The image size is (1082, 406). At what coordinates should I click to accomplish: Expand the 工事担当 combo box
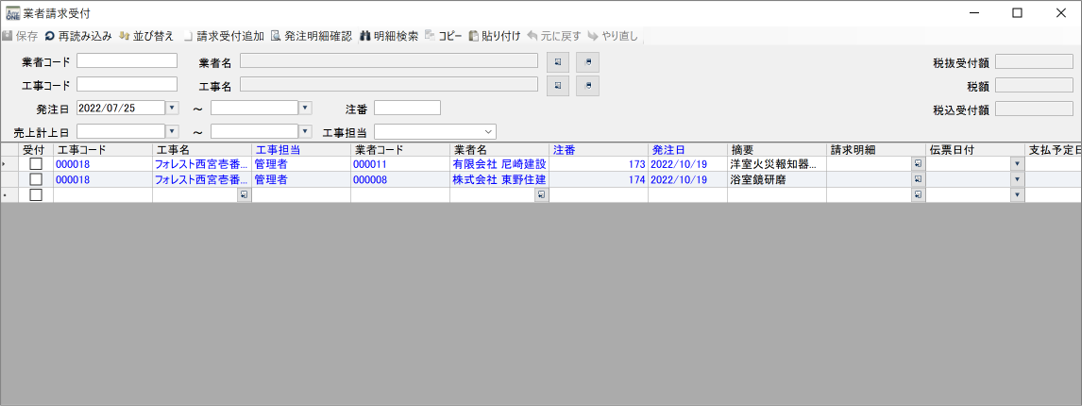pos(489,131)
